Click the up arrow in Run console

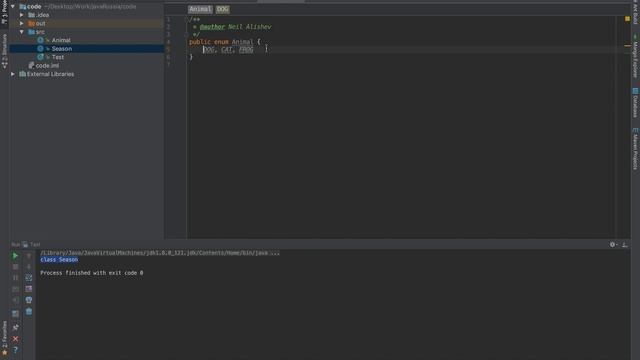click(29, 256)
